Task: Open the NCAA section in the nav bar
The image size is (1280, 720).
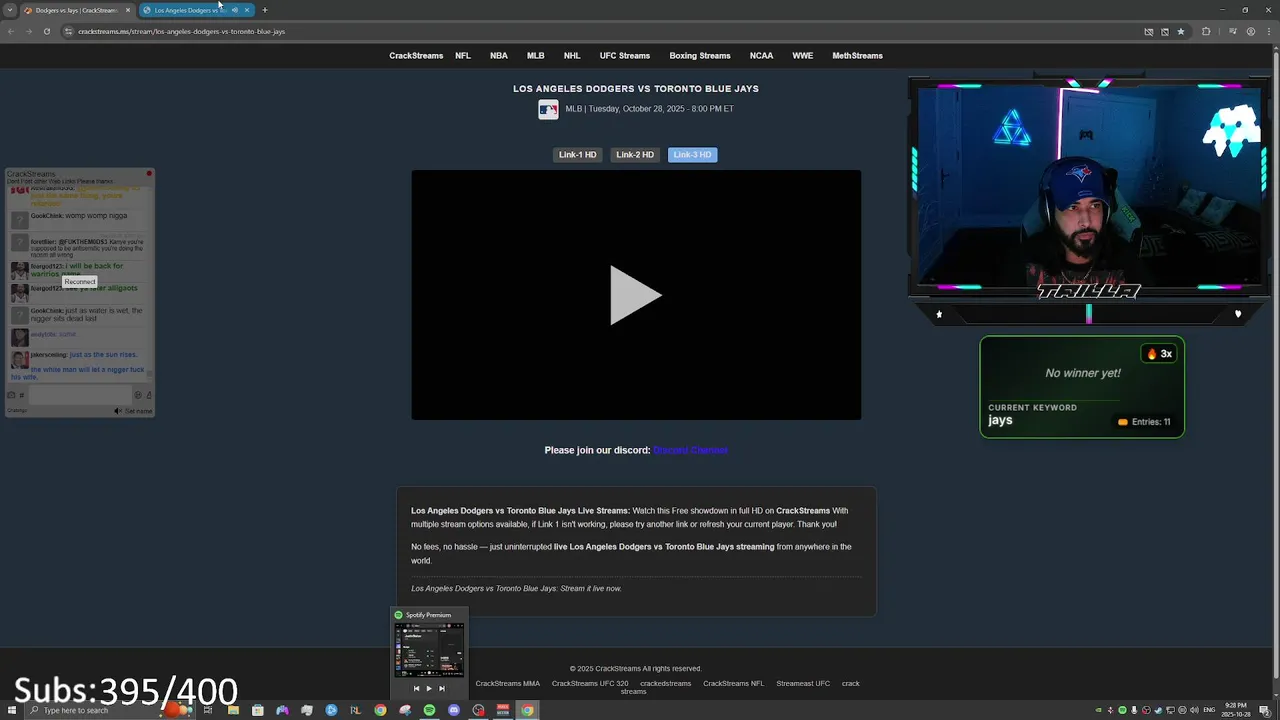Action: coord(761,56)
